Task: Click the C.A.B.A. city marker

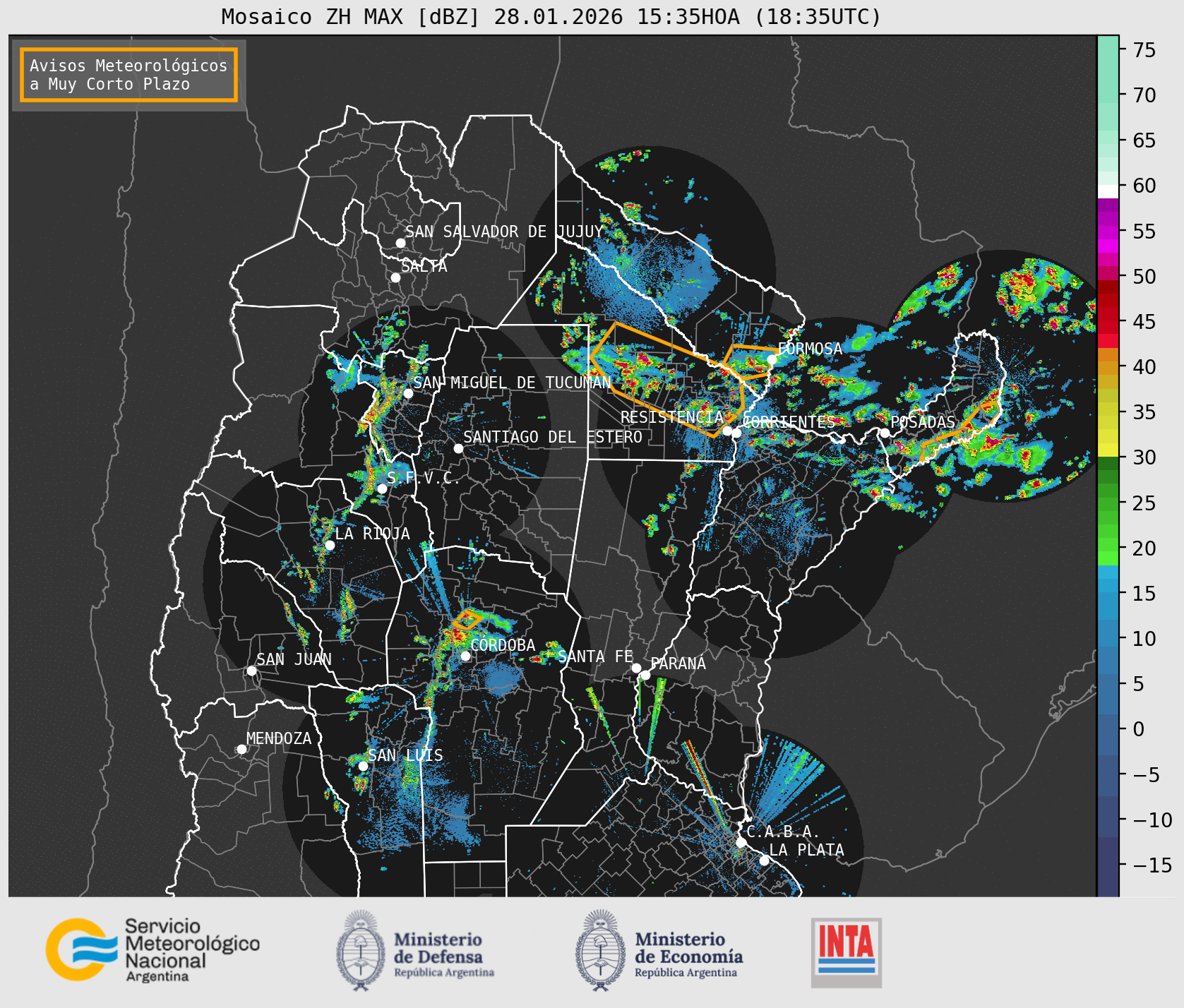Action: [741, 842]
